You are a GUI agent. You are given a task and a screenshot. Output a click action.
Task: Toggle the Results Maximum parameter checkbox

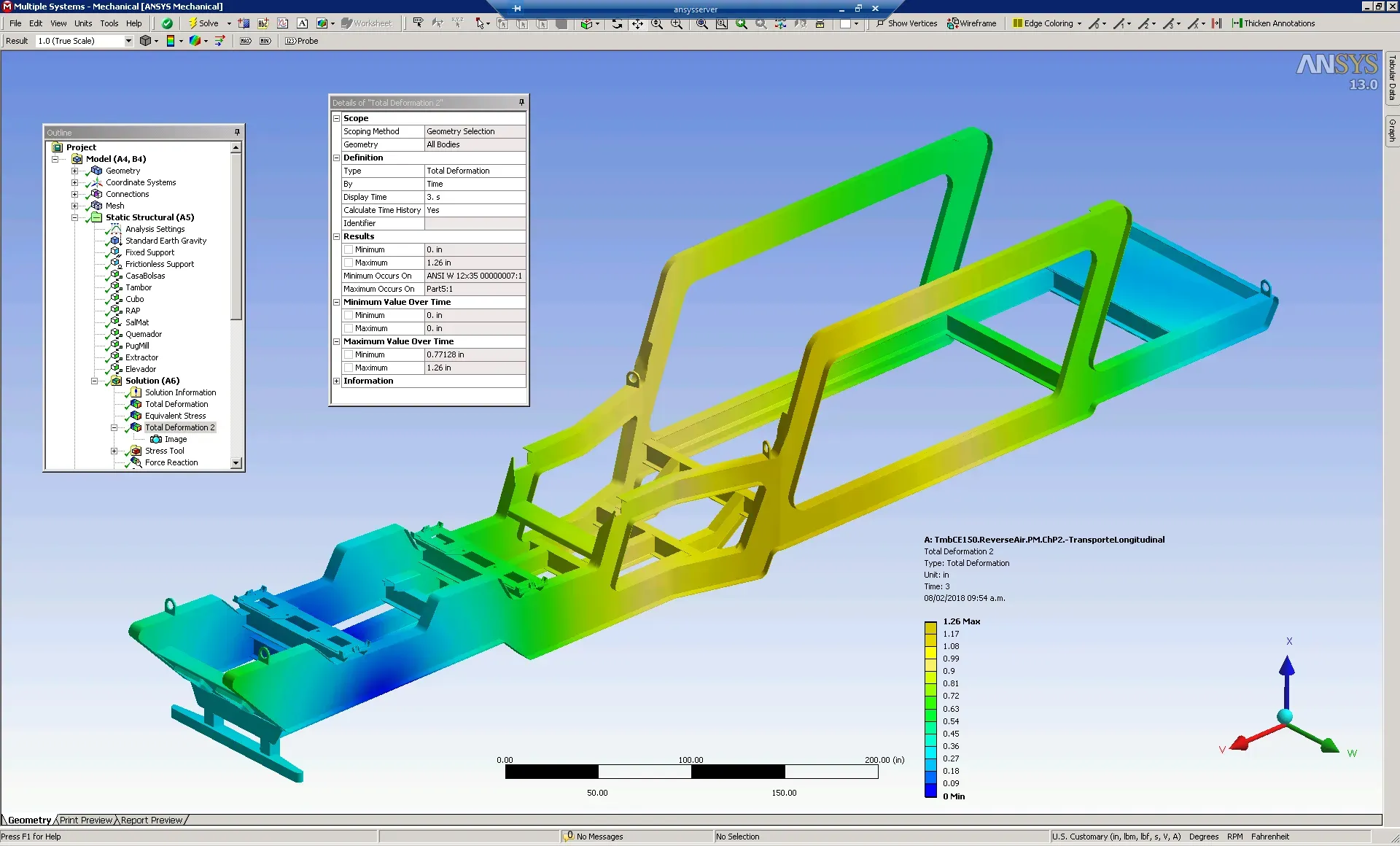(349, 263)
